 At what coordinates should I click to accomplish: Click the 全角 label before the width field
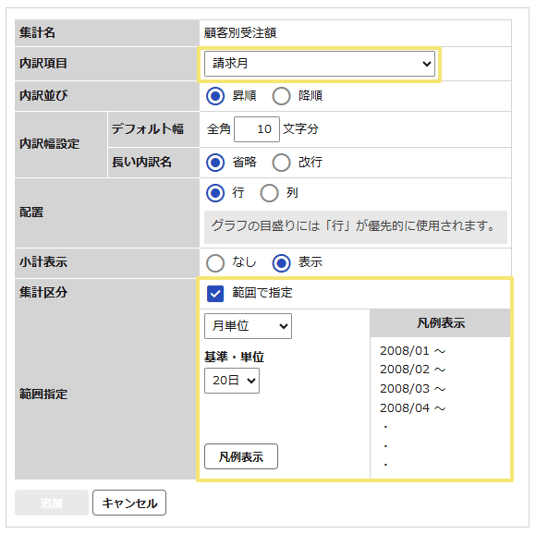219,129
